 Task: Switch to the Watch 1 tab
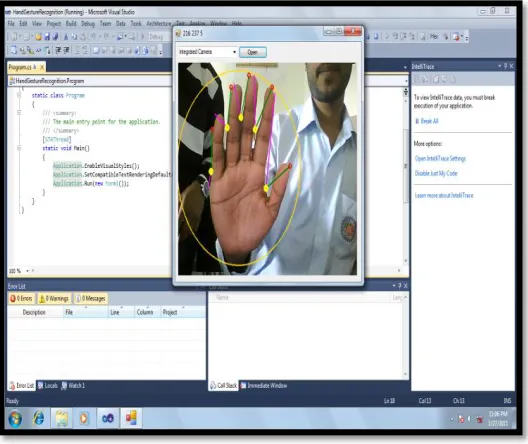click(x=73, y=385)
